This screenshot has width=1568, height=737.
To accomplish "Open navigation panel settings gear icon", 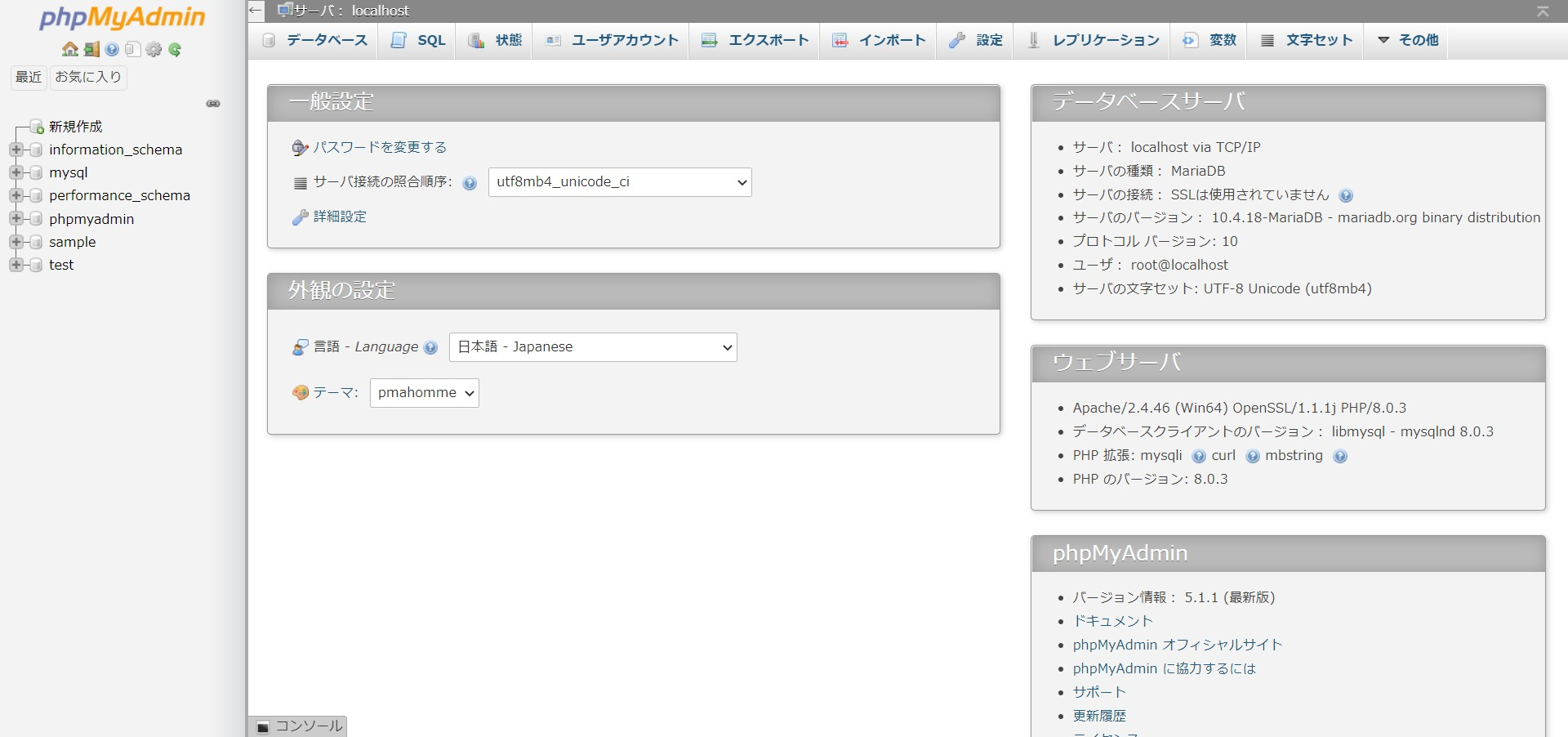I will click(154, 49).
